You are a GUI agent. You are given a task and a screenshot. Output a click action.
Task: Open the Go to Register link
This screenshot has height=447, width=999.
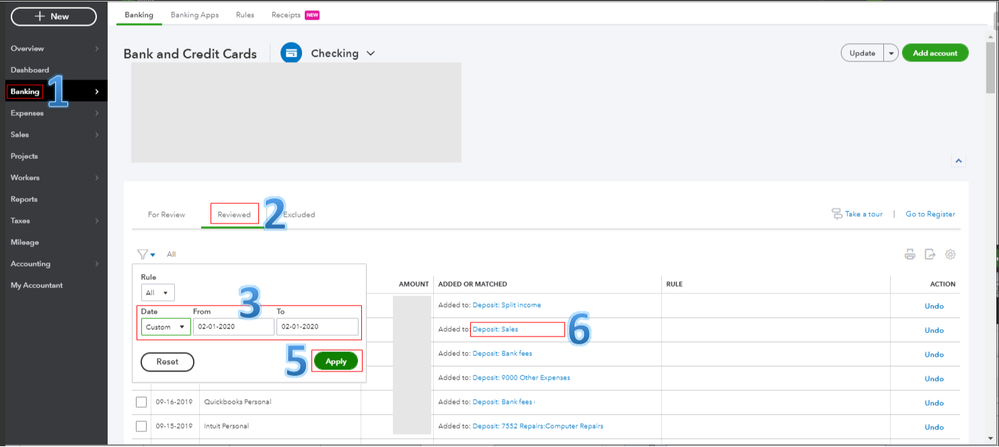point(930,215)
